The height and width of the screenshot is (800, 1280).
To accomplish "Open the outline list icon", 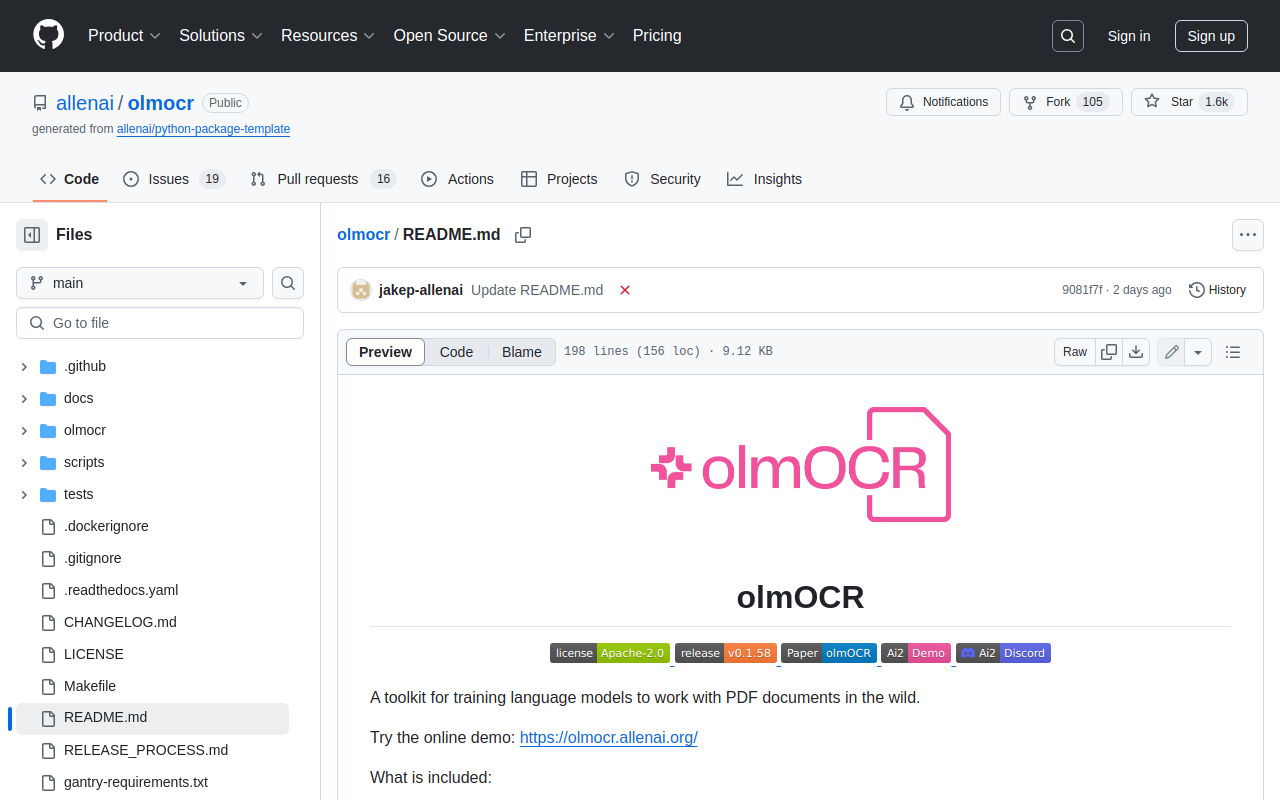I will pyautogui.click(x=1233, y=352).
